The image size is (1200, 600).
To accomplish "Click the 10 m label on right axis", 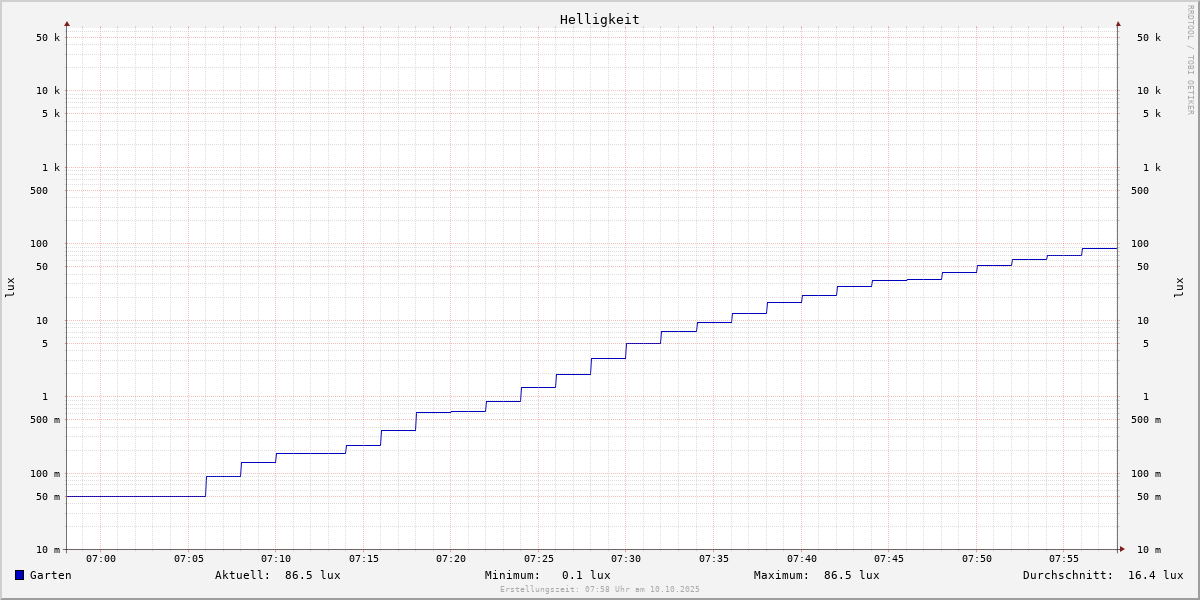I will (x=1148, y=550).
